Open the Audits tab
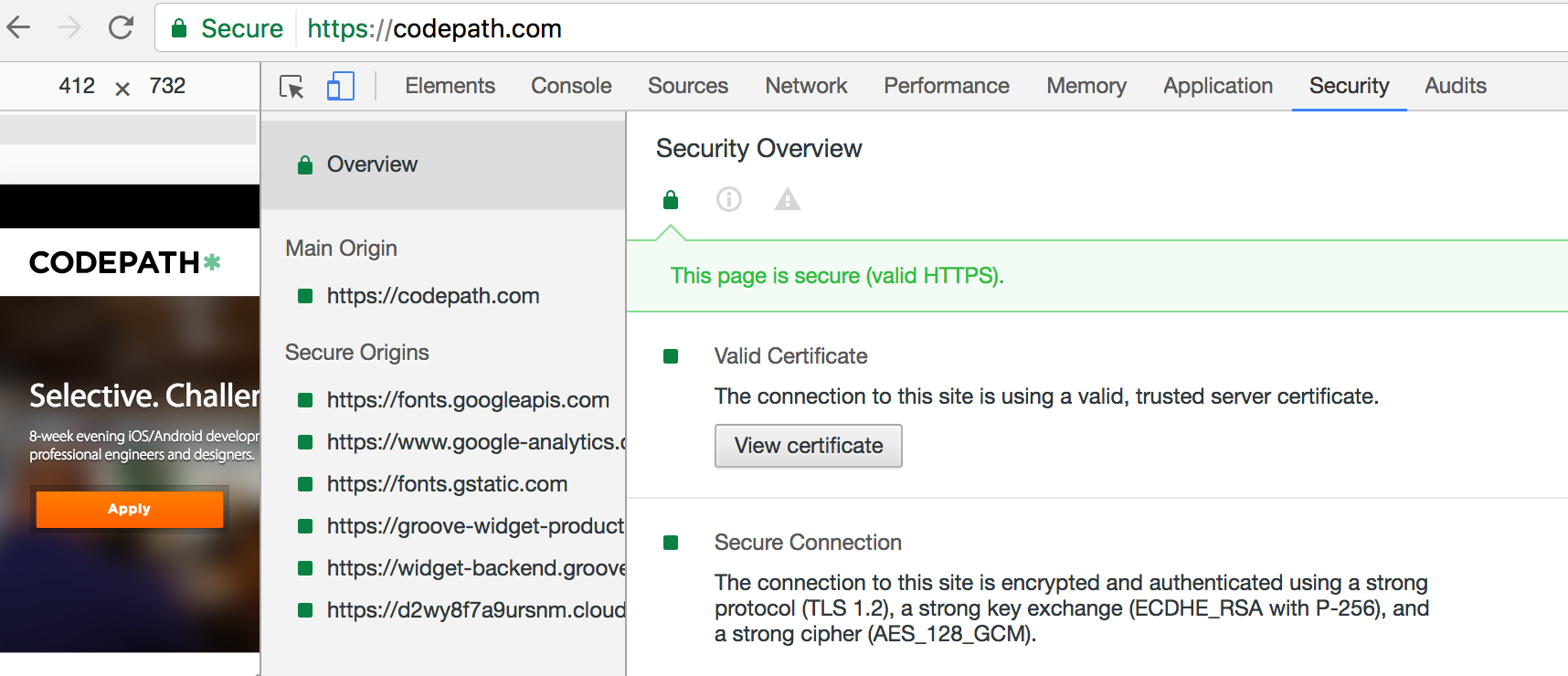The width and height of the screenshot is (1568, 676). [x=1455, y=86]
